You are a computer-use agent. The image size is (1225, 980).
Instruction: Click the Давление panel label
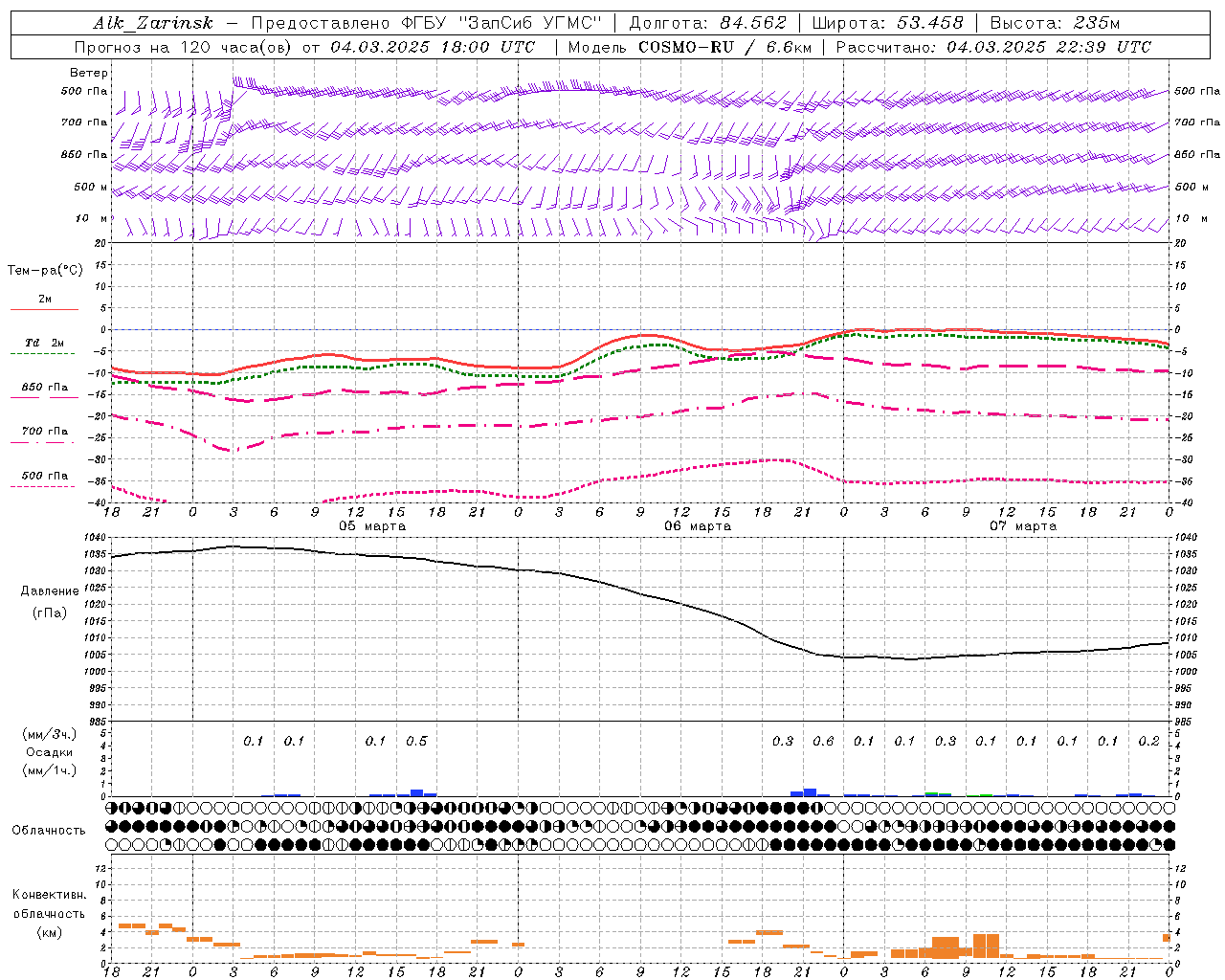tap(50, 591)
